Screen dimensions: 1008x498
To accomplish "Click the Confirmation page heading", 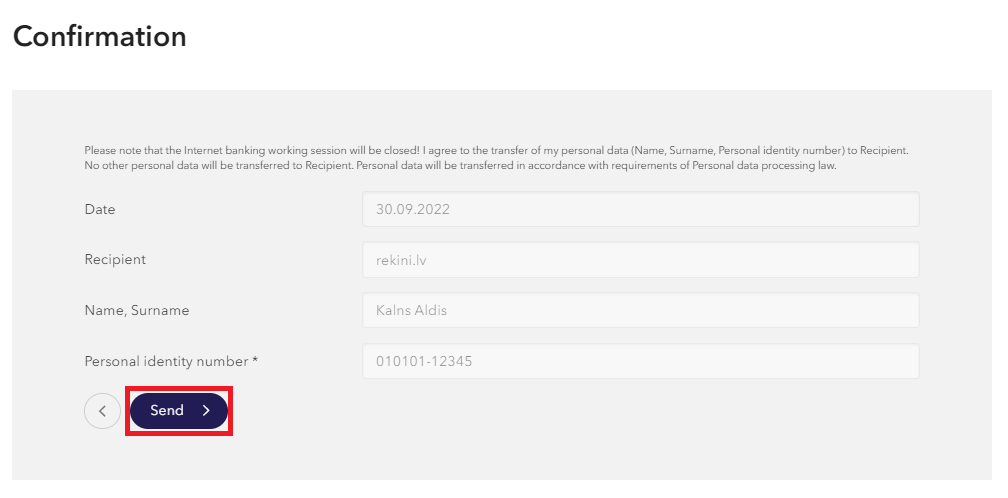I will [x=100, y=37].
